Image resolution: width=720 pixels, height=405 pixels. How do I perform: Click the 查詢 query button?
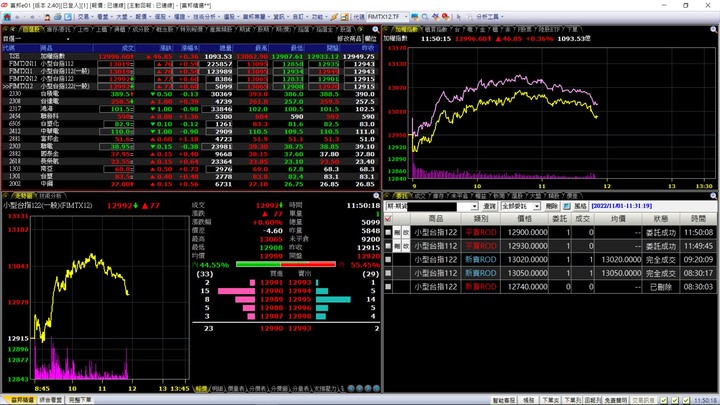[x=489, y=207]
